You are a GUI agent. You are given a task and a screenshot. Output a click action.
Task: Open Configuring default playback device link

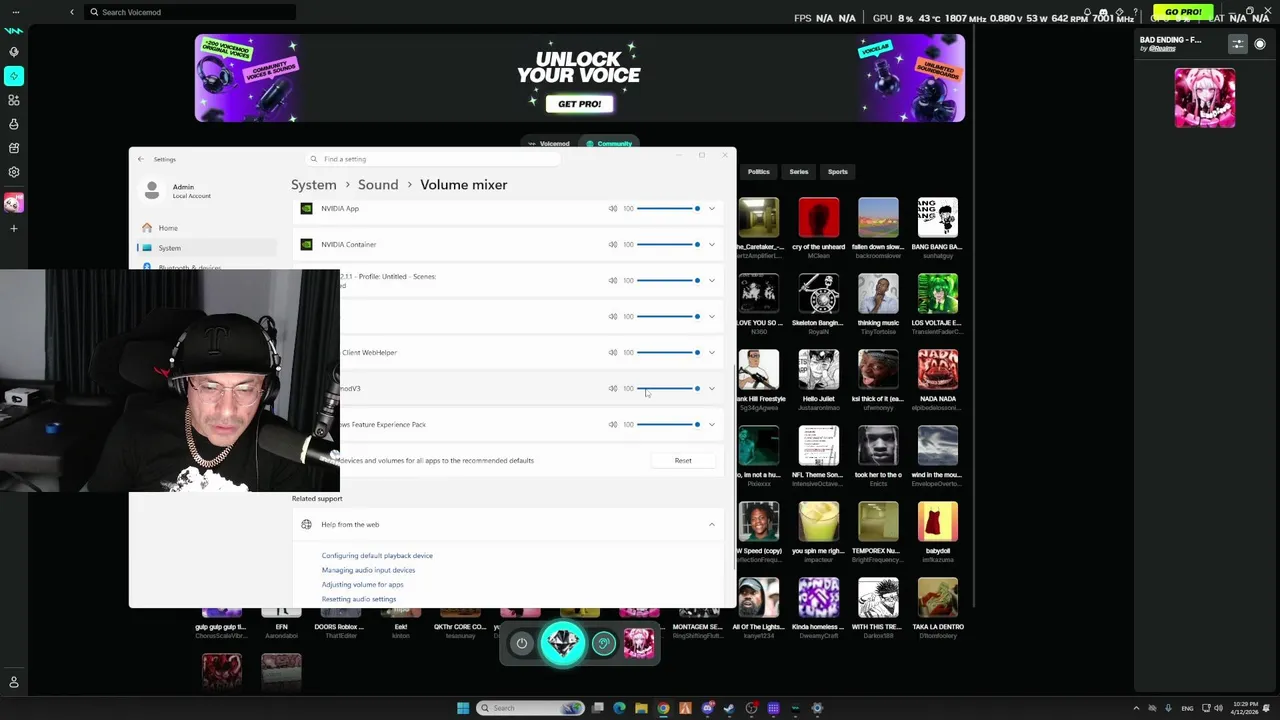pyautogui.click(x=377, y=556)
